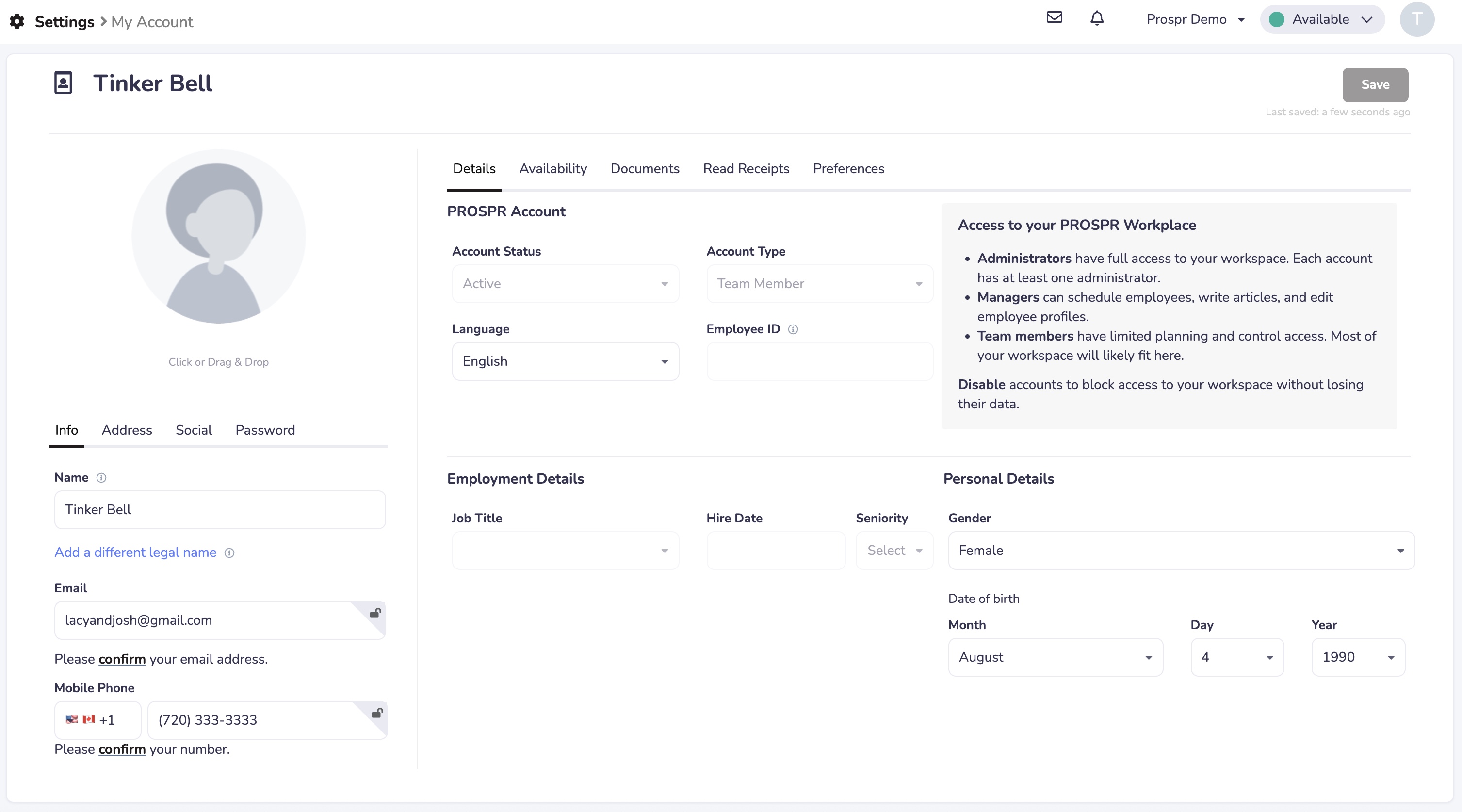Click Settings in the breadcrumb

tap(64, 21)
